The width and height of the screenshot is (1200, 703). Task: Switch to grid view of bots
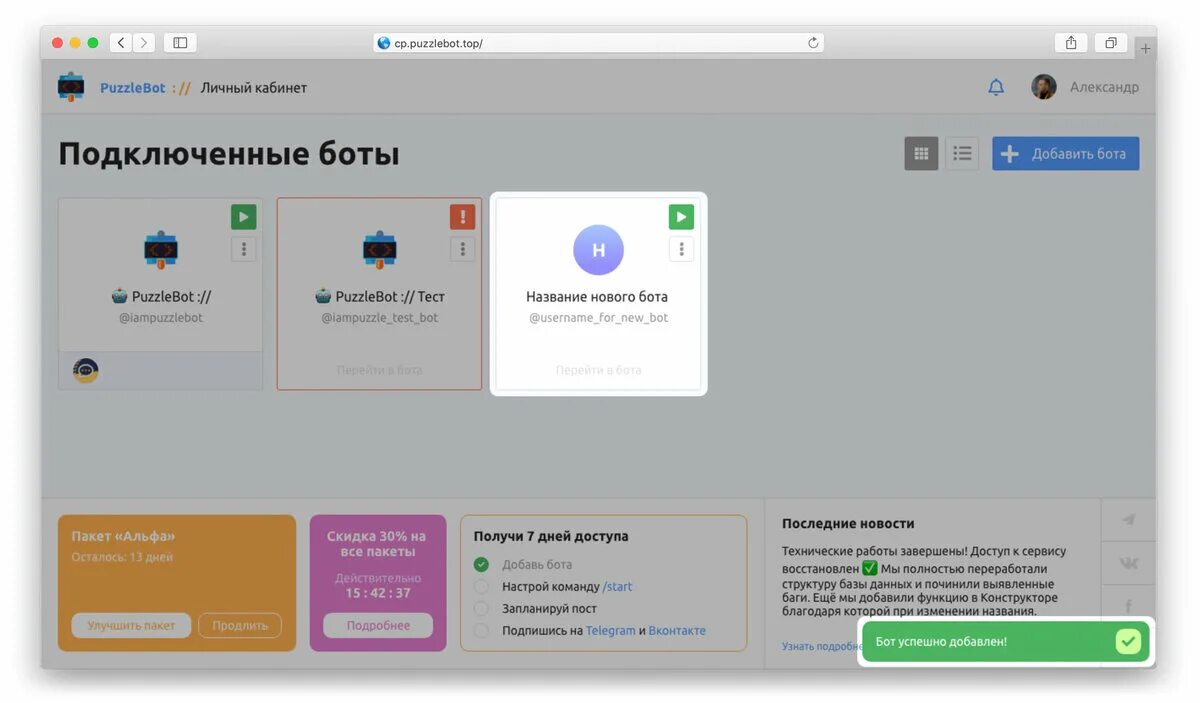click(x=922, y=154)
